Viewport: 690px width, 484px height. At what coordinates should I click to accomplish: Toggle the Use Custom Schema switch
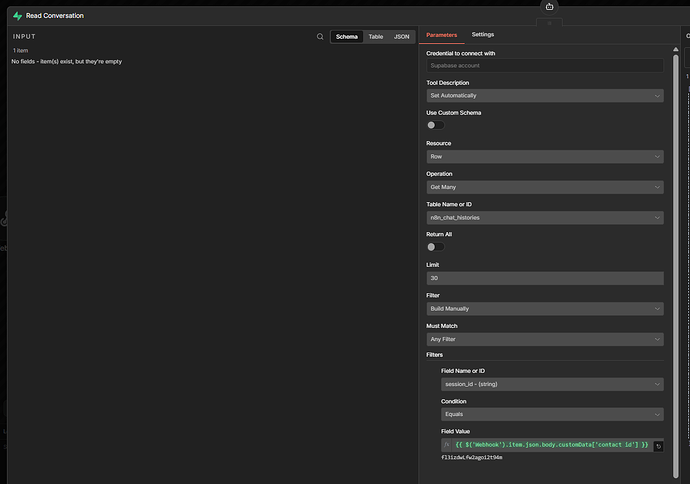[x=435, y=125]
